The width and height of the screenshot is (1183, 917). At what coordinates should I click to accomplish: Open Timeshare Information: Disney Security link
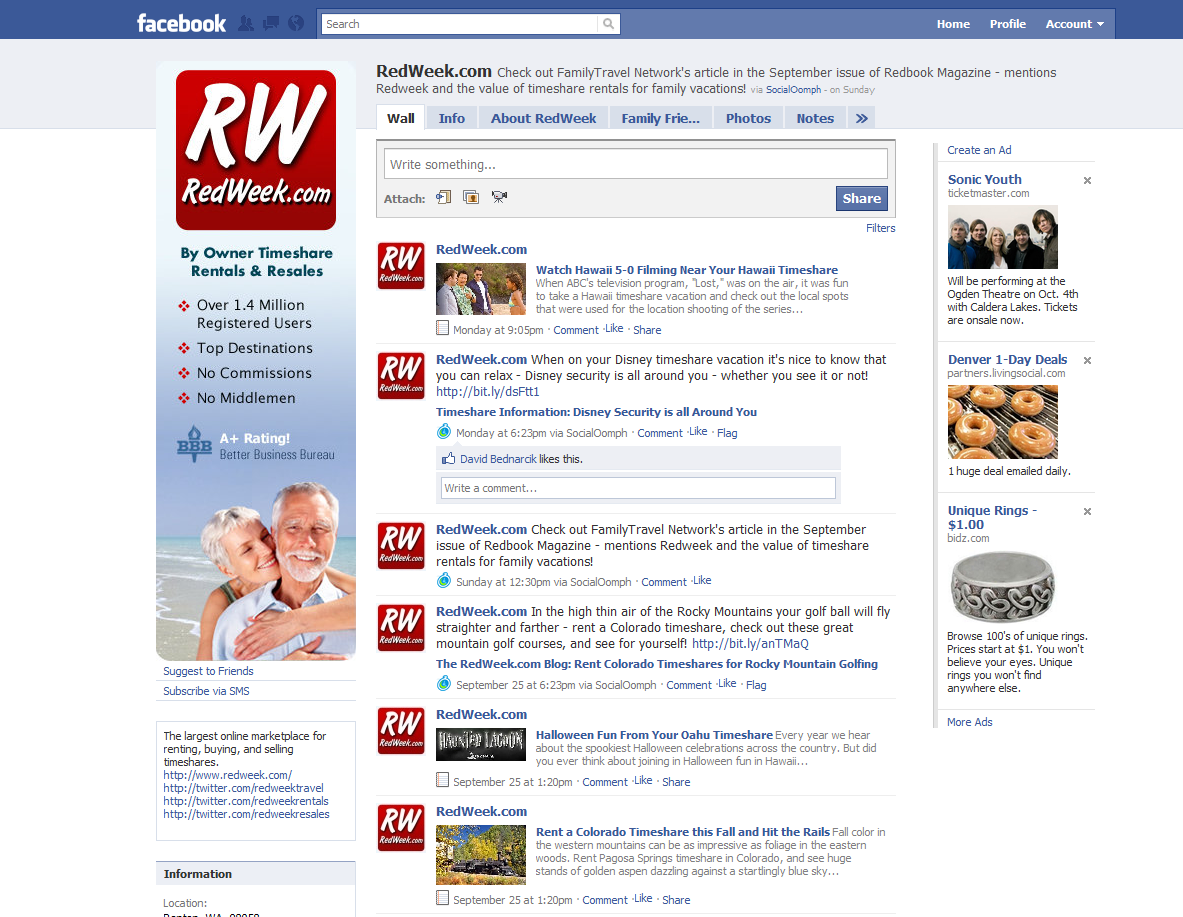pos(596,412)
